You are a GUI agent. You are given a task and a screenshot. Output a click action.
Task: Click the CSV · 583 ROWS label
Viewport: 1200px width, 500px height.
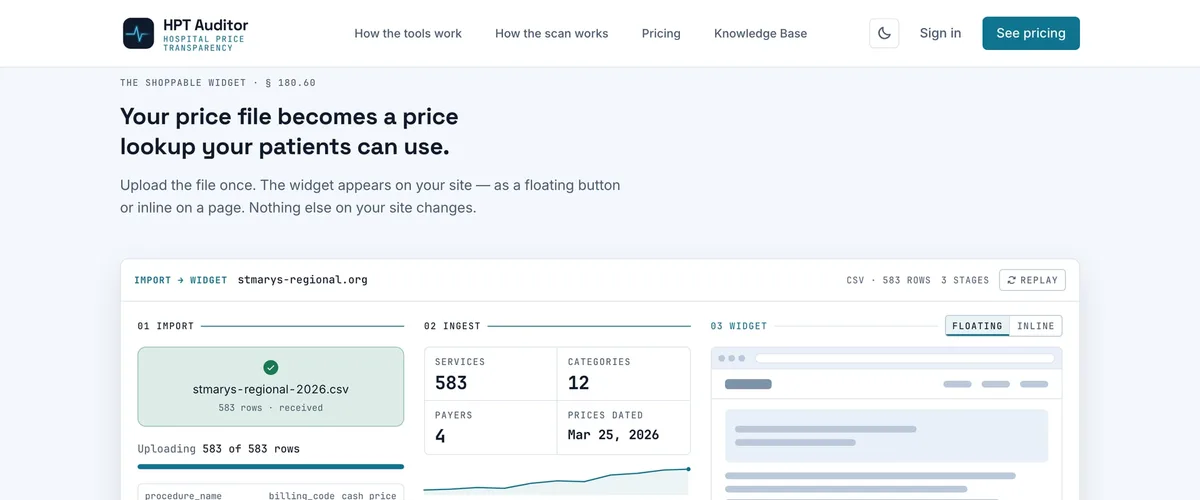888,280
